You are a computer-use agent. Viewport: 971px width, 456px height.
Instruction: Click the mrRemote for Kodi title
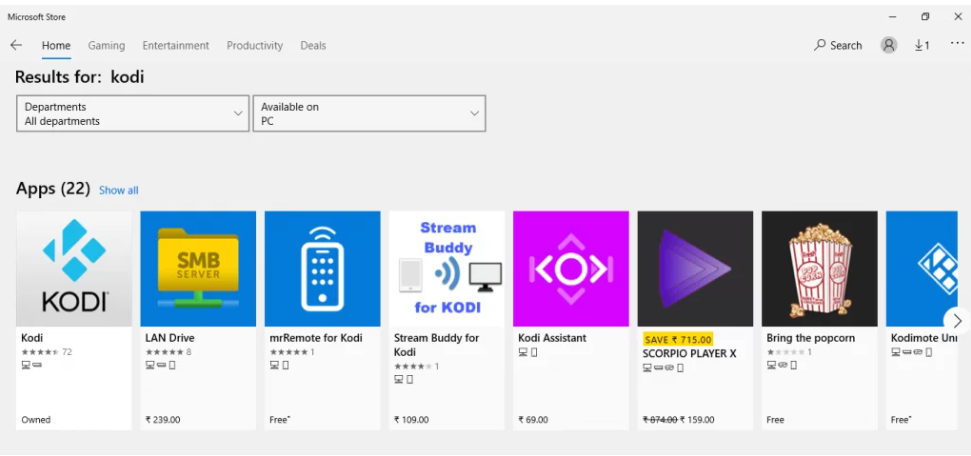click(316, 338)
